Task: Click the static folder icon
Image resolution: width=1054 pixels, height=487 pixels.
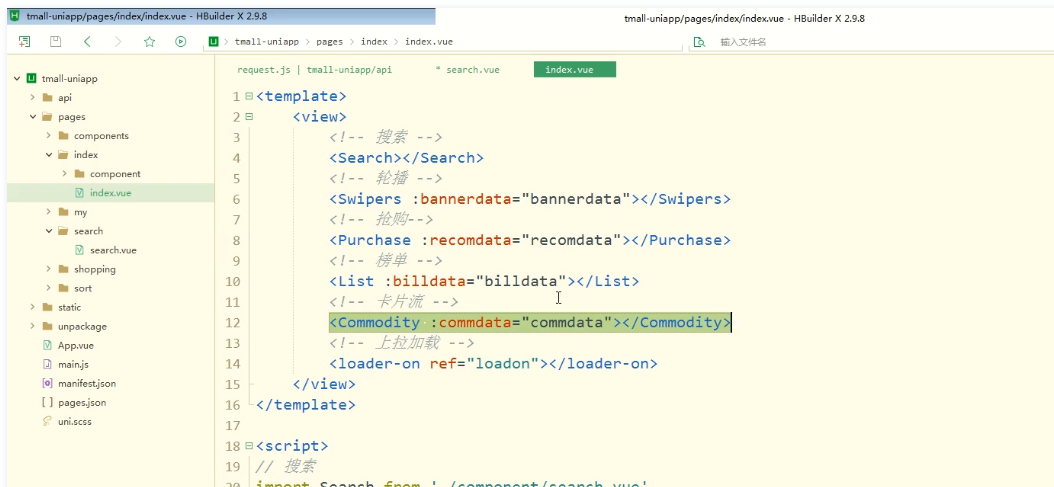Action: click(x=46, y=307)
